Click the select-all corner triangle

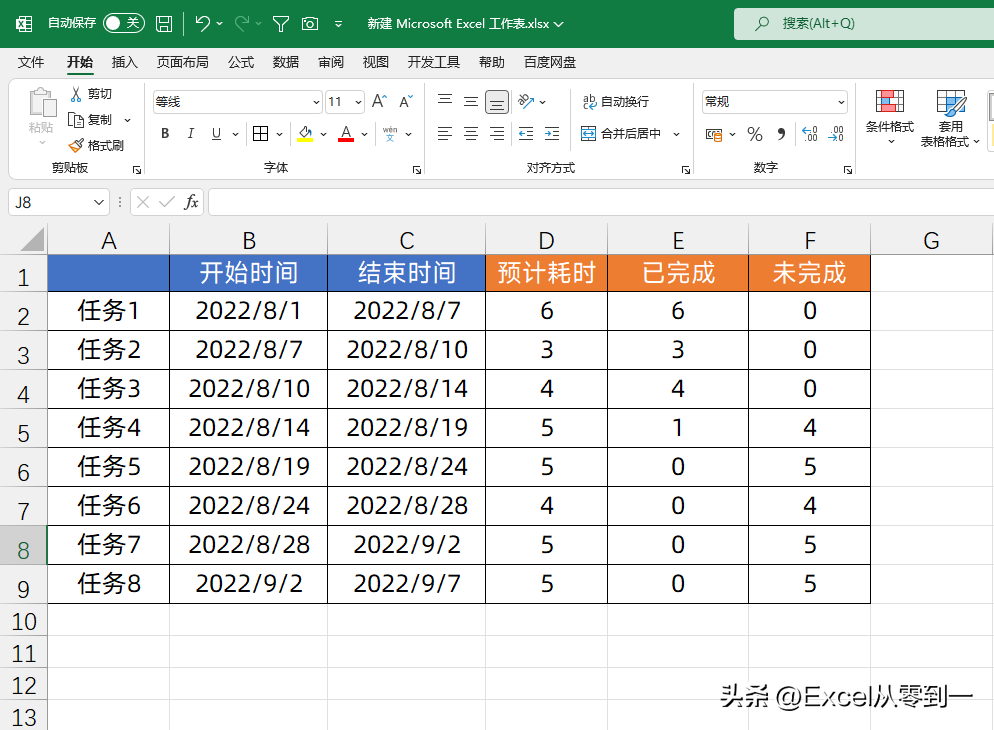coord(32,240)
